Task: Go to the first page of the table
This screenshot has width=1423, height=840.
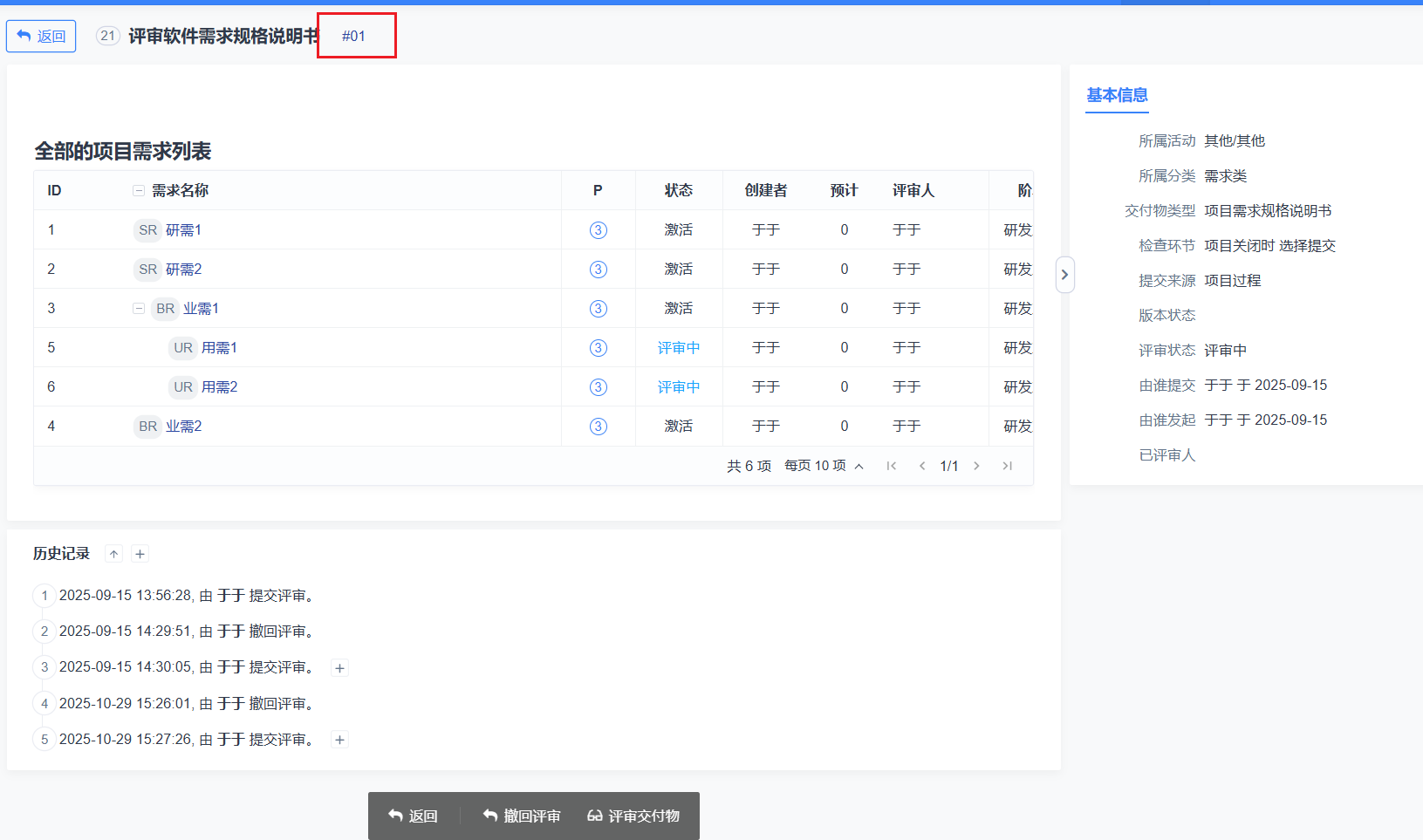Action: click(892, 466)
